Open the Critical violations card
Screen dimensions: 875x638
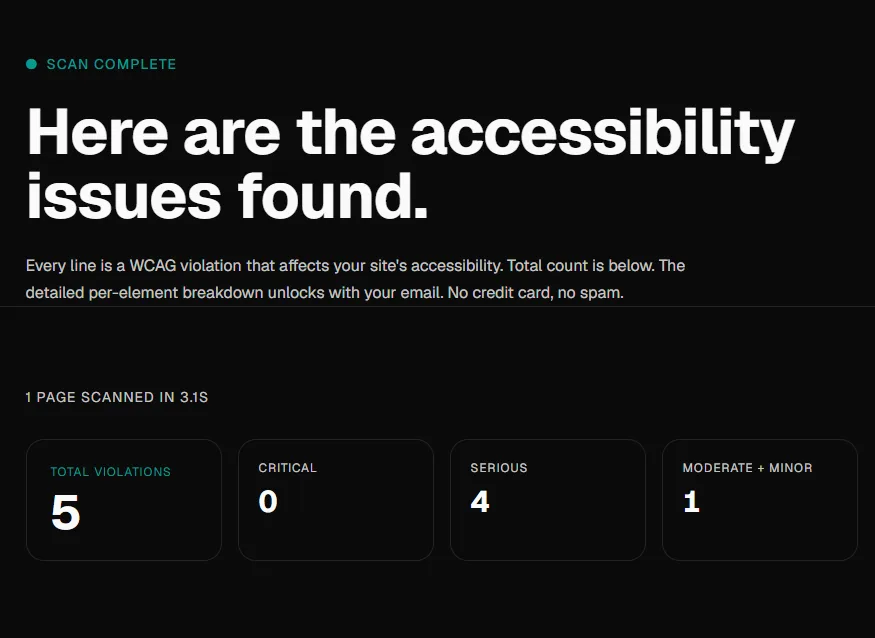click(336, 500)
